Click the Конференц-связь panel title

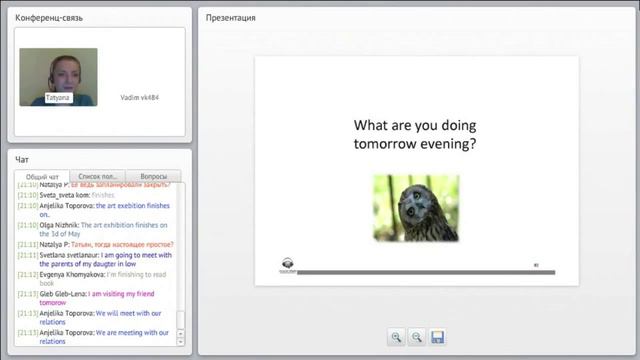49,18
